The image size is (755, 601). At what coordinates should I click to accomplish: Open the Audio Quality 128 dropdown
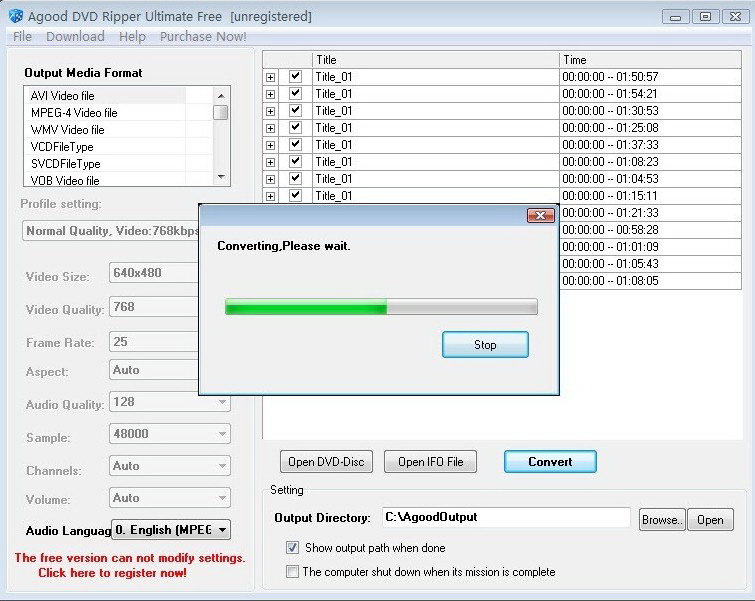[169, 402]
